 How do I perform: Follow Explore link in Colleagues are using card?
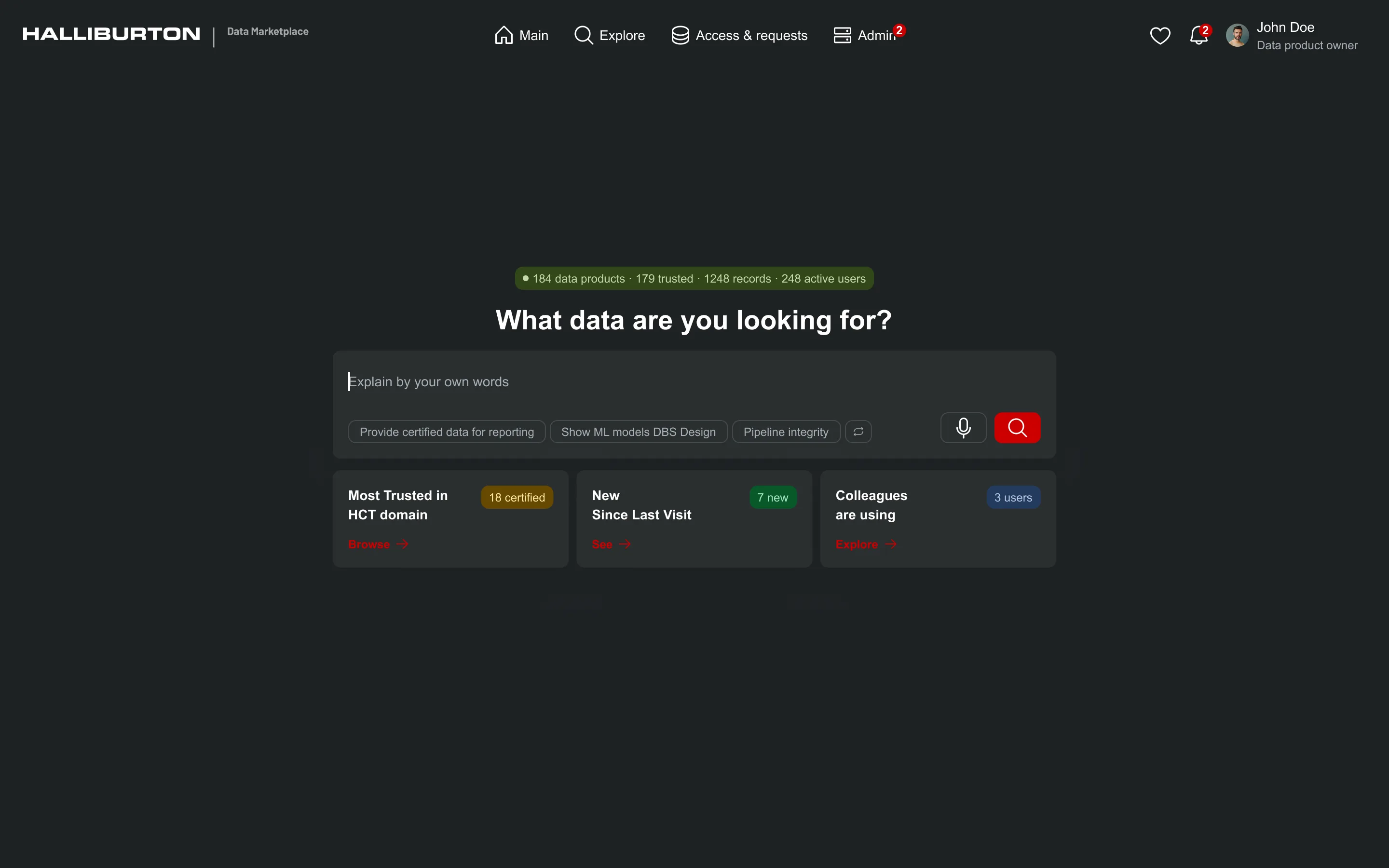point(866,544)
